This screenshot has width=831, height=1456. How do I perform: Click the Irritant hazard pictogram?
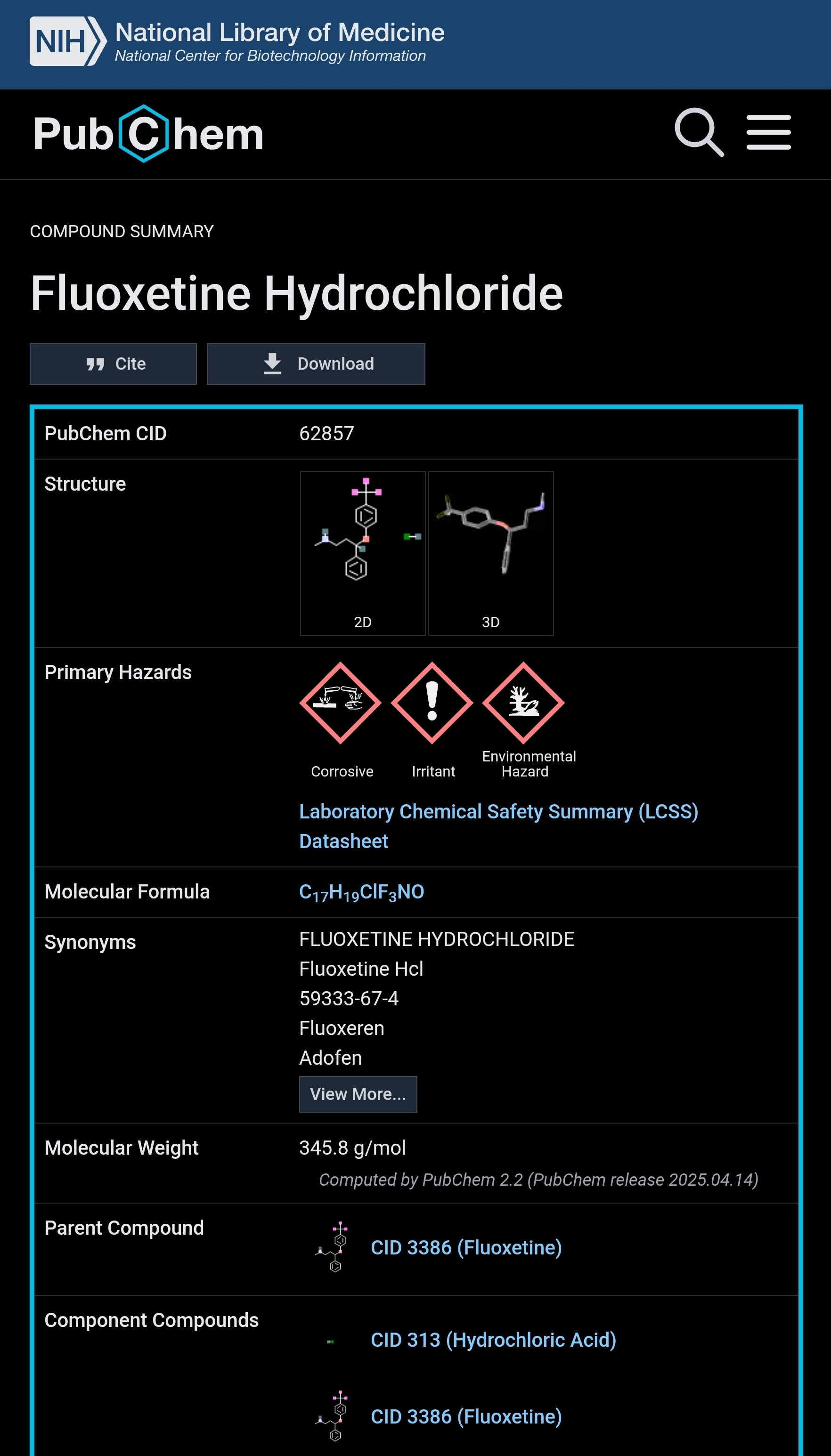coord(432,703)
